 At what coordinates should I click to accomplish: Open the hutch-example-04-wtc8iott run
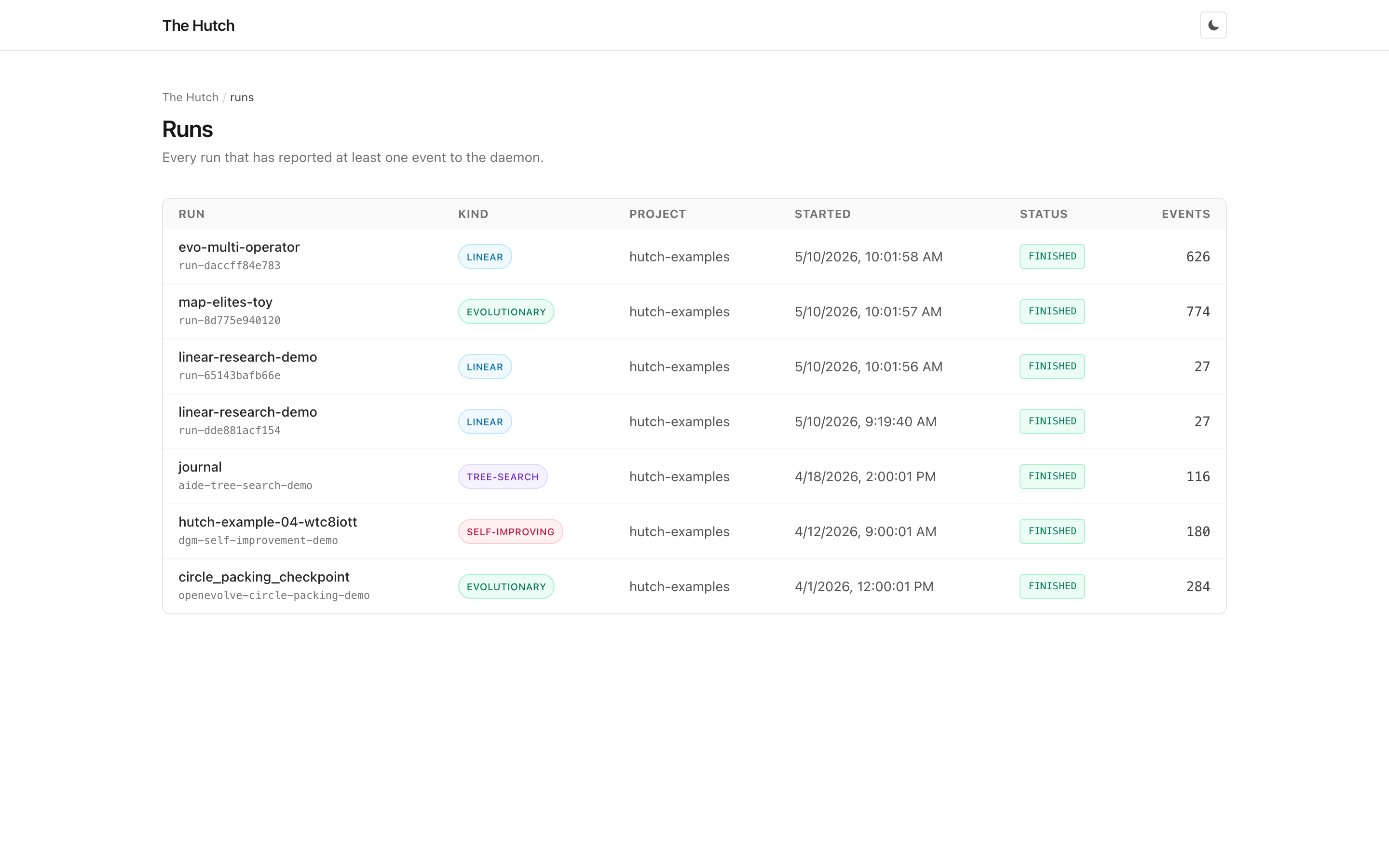(268, 522)
